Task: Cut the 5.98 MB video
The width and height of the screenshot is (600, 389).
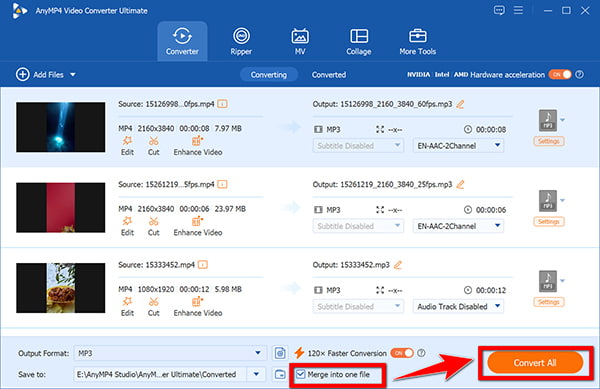Action: [x=153, y=306]
